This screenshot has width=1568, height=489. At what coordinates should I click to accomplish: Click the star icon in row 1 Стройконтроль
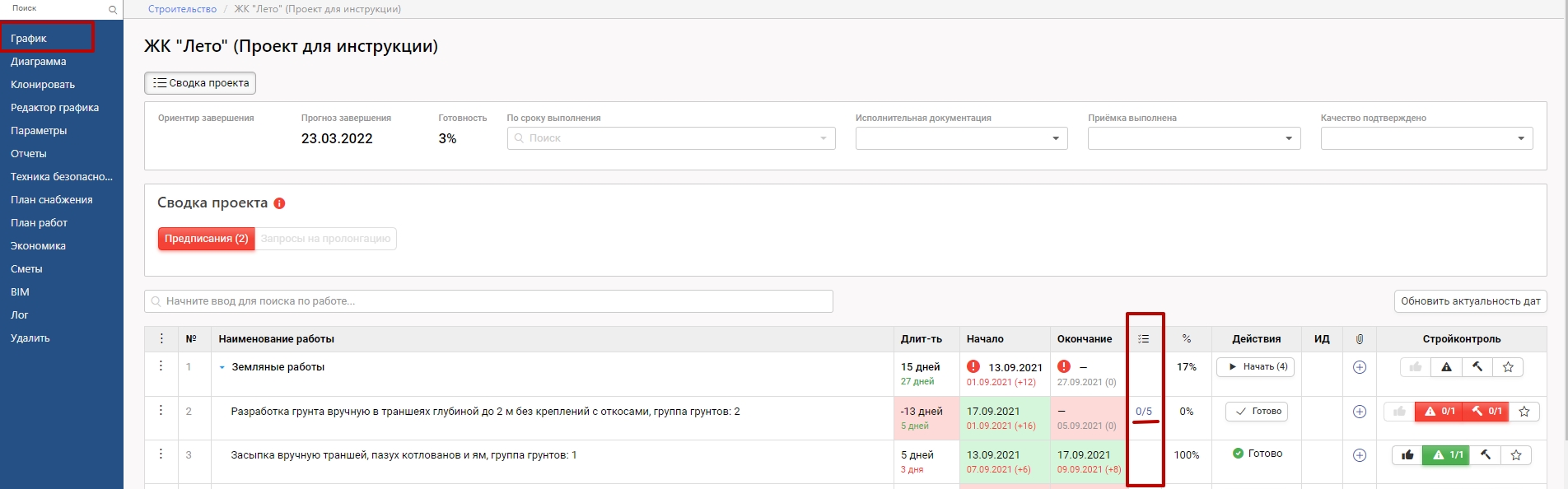point(1508,367)
